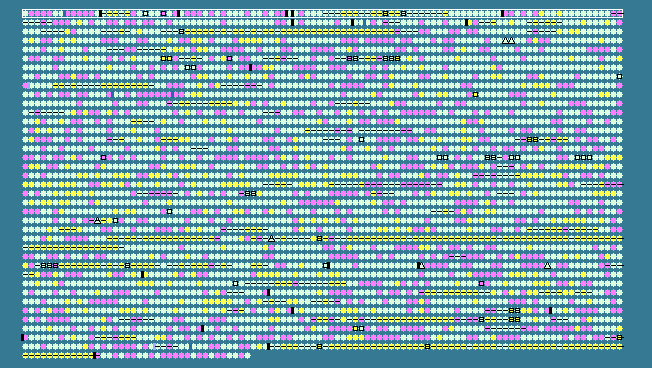Click the white square on the rightmost column
The height and width of the screenshot is (368, 652).
619,77
